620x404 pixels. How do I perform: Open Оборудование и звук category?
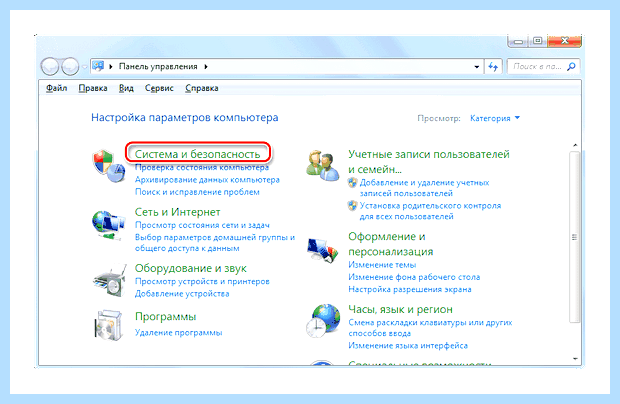pos(191,268)
